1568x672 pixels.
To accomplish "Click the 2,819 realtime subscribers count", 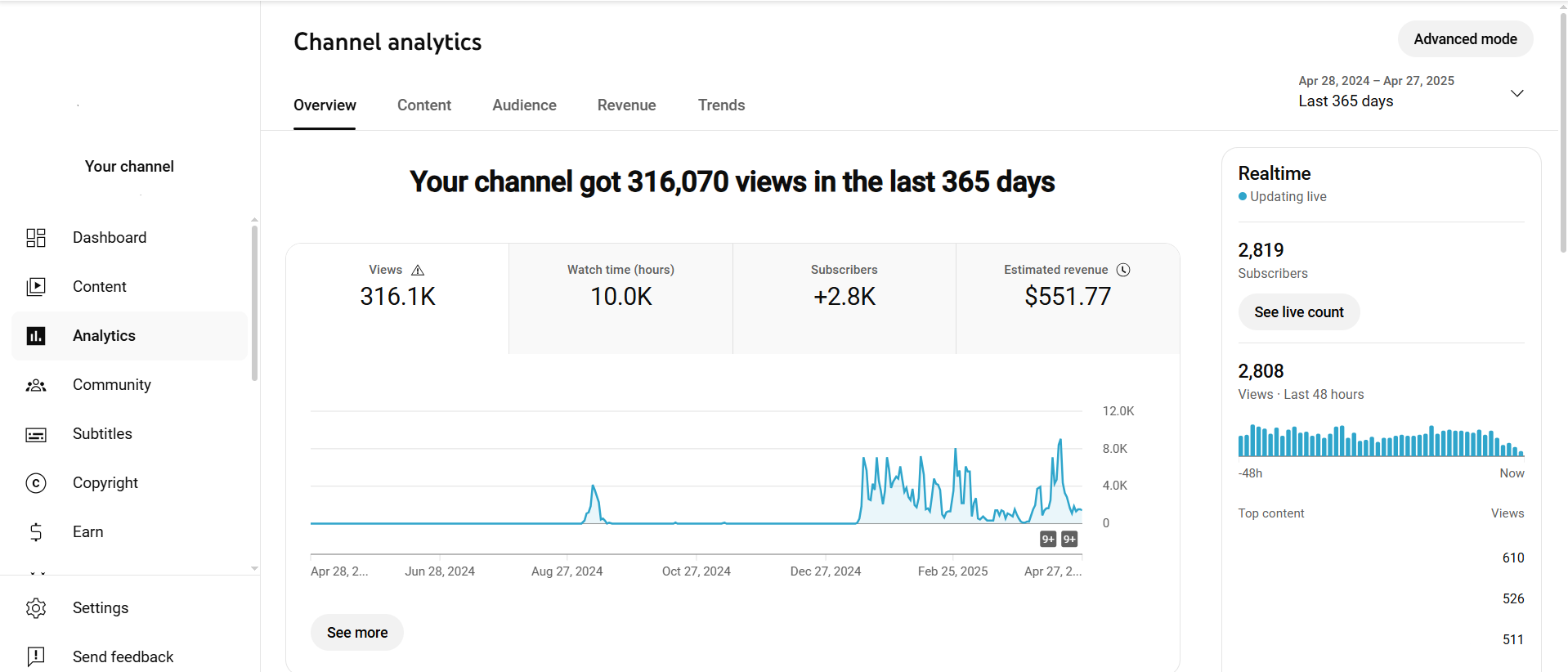I will (1261, 250).
